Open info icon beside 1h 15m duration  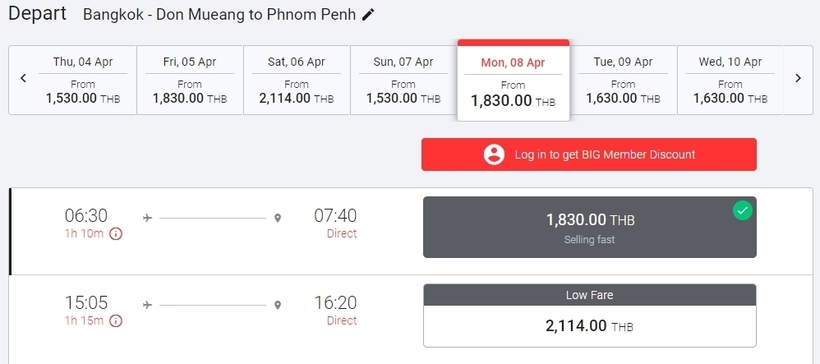point(116,321)
